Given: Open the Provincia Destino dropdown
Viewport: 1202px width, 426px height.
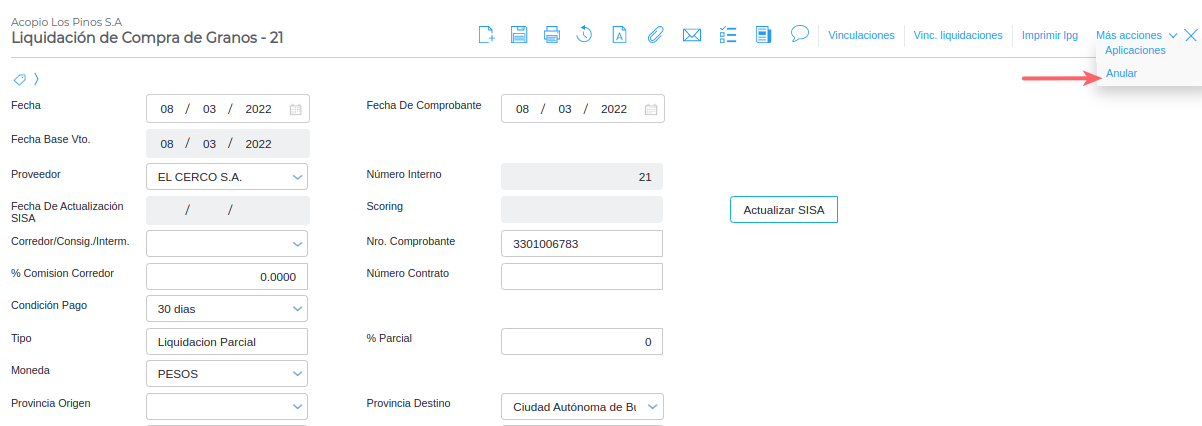Looking at the screenshot, I should point(653,406).
